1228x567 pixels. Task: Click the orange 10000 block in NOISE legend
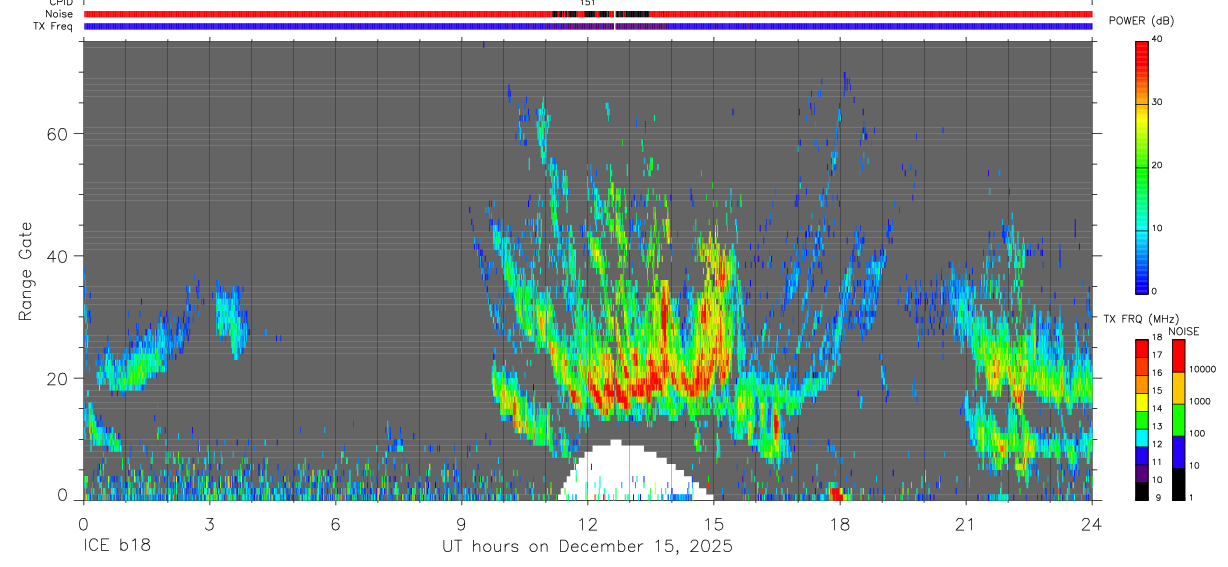(x=1178, y=387)
